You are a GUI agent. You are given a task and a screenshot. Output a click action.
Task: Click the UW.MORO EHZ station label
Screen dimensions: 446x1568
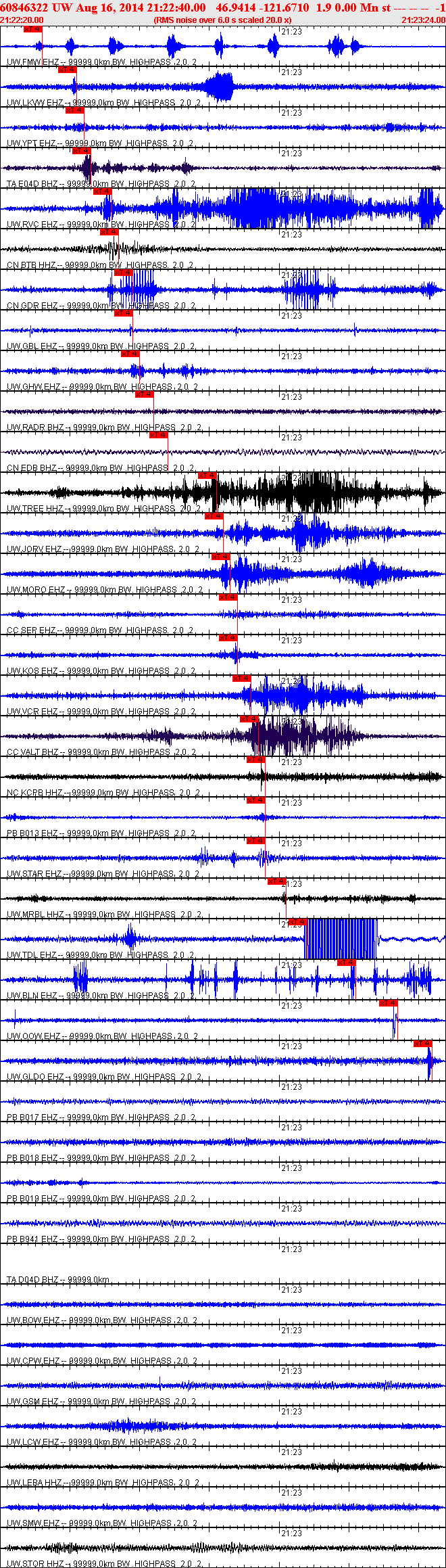click(x=36, y=590)
